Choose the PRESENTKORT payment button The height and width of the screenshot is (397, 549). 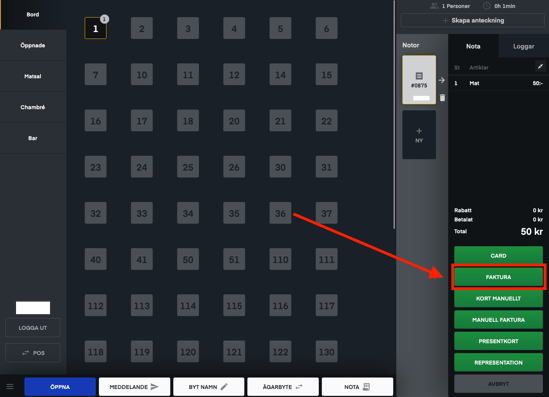498,341
